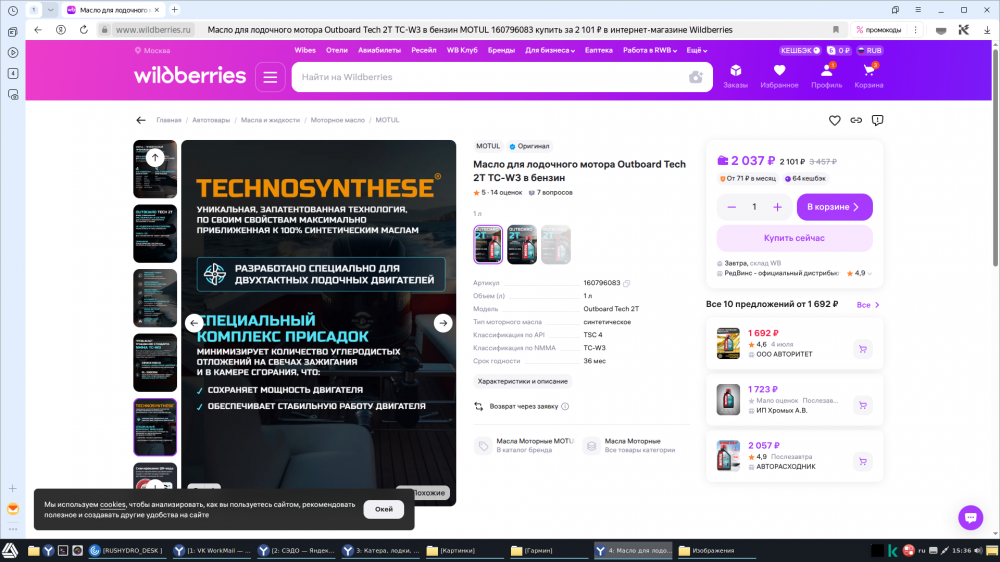Decrease quantity with minus button

pyautogui.click(x=732, y=207)
